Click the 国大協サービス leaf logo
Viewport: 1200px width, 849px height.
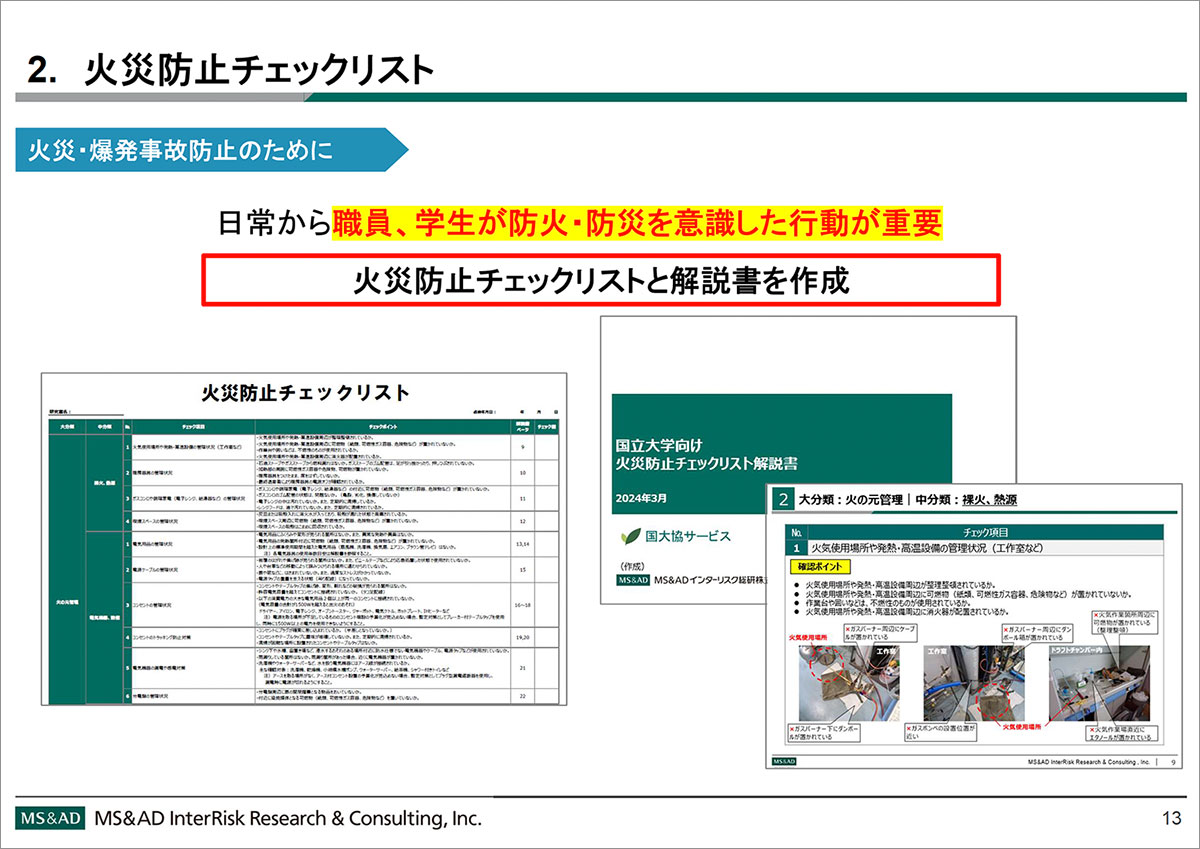tap(630, 535)
